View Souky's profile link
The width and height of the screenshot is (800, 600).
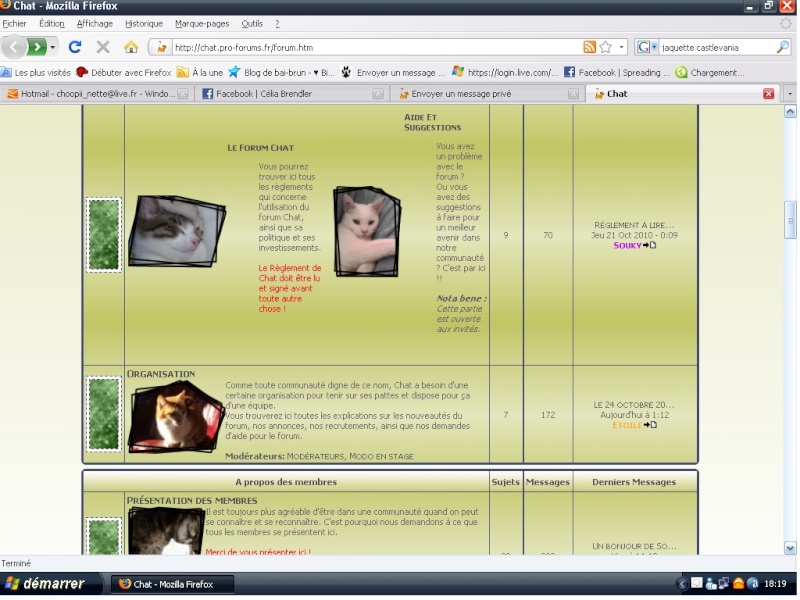627,245
